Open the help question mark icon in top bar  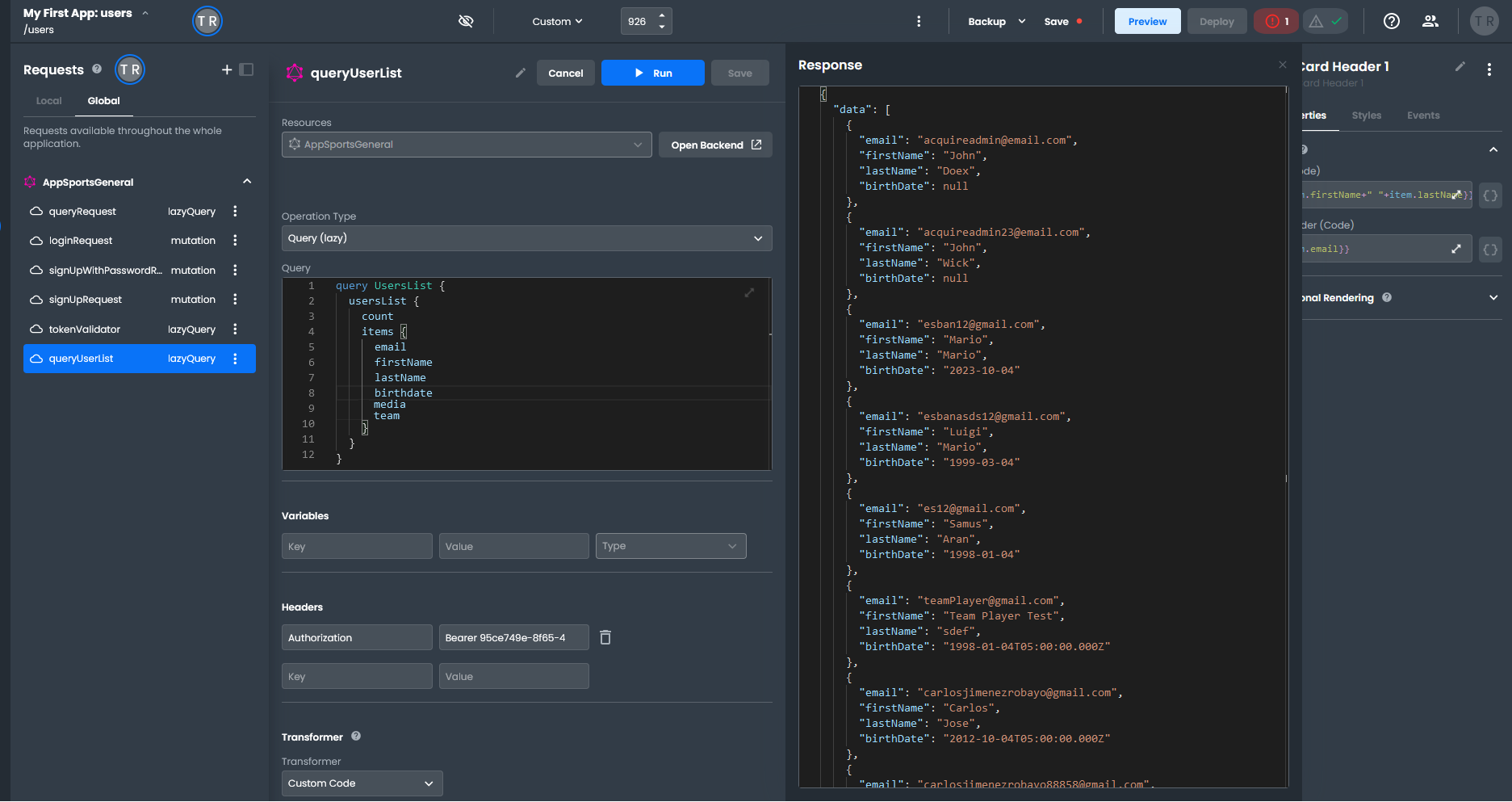(x=1391, y=22)
